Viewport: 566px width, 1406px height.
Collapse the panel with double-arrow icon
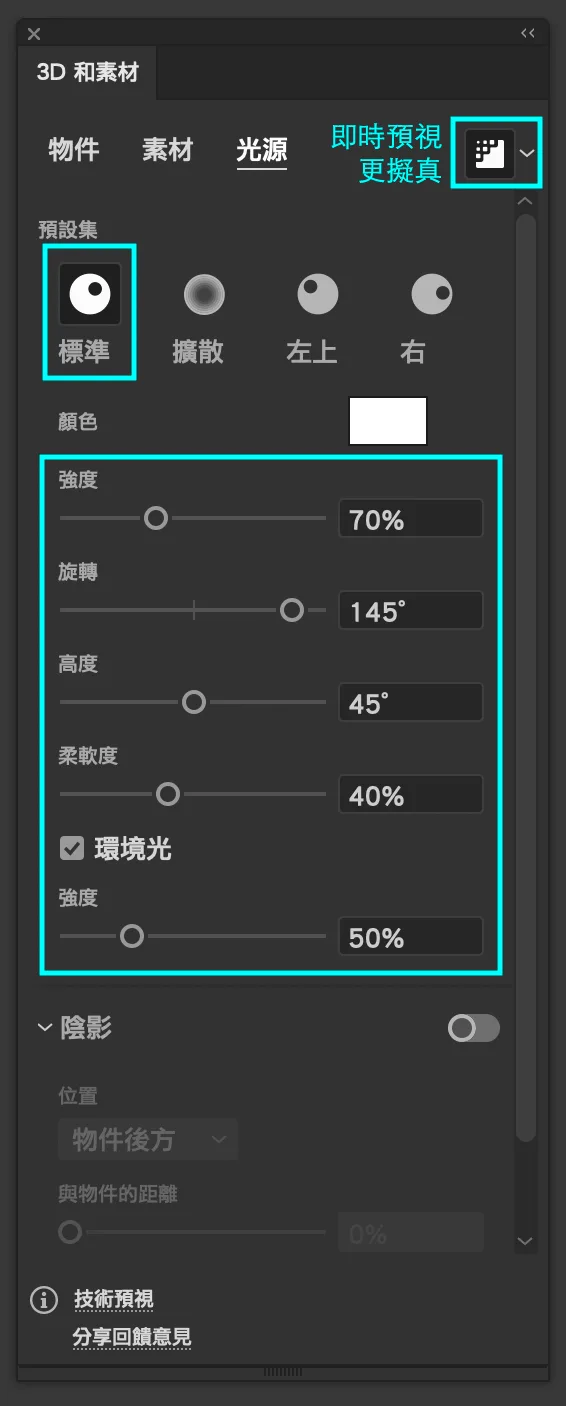tap(528, 33)
